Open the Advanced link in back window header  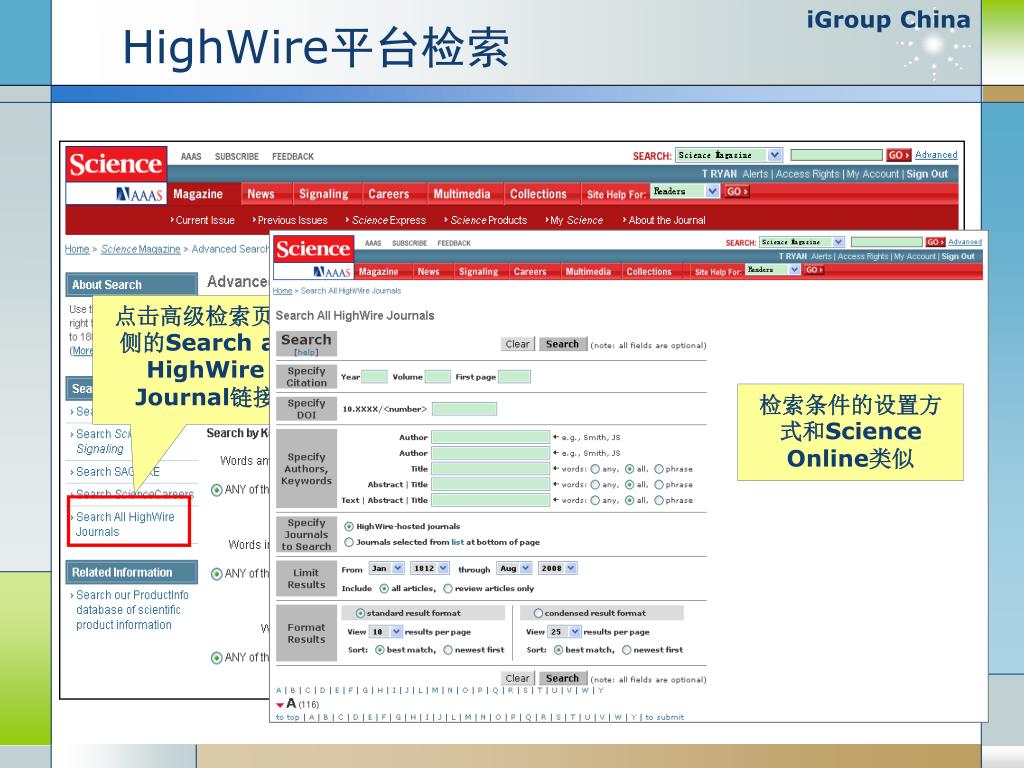(x=936, y=155)
